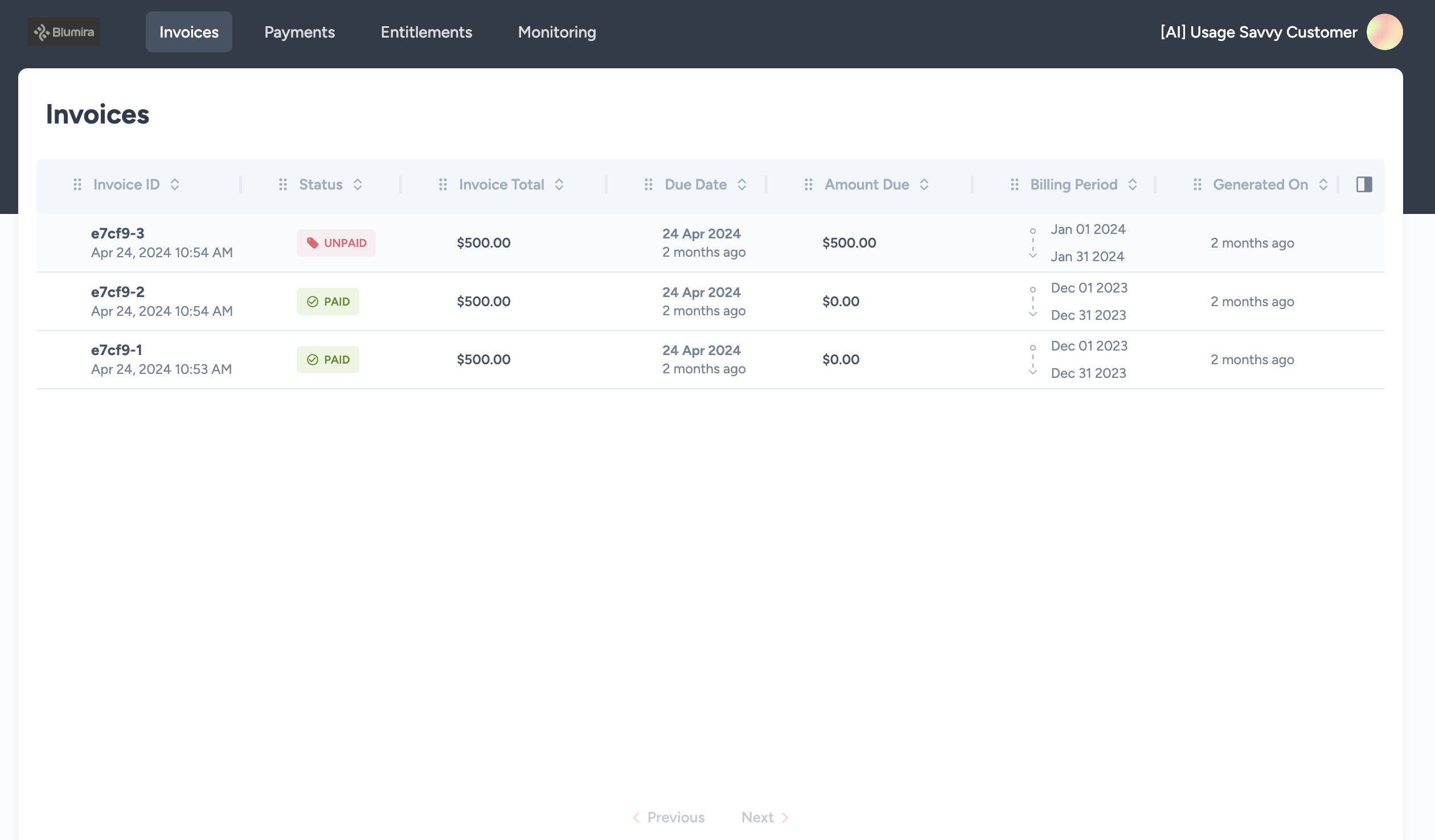Open invoice e7cf9-3

pos(117,233)
